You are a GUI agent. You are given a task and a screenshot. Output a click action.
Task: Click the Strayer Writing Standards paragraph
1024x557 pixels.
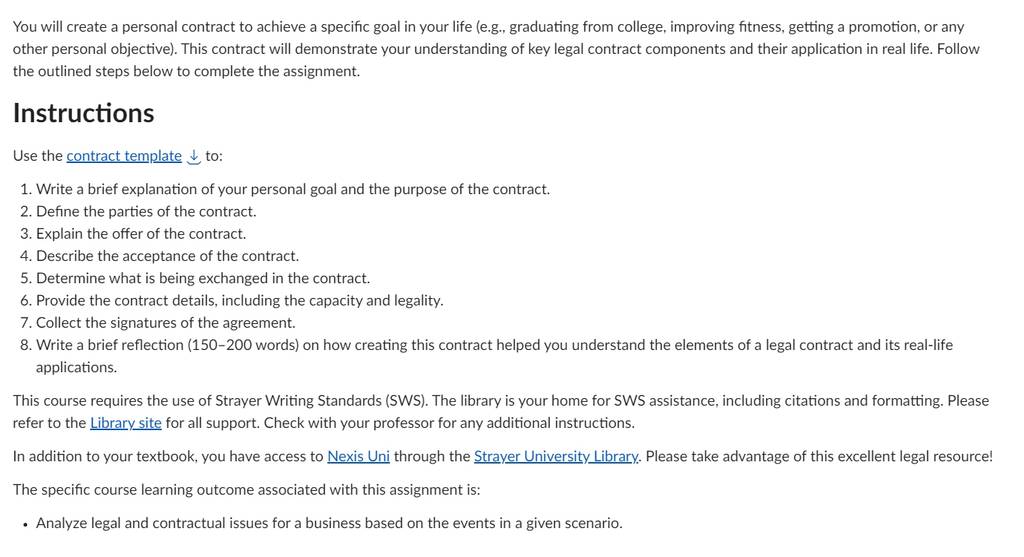click(501, 411)
